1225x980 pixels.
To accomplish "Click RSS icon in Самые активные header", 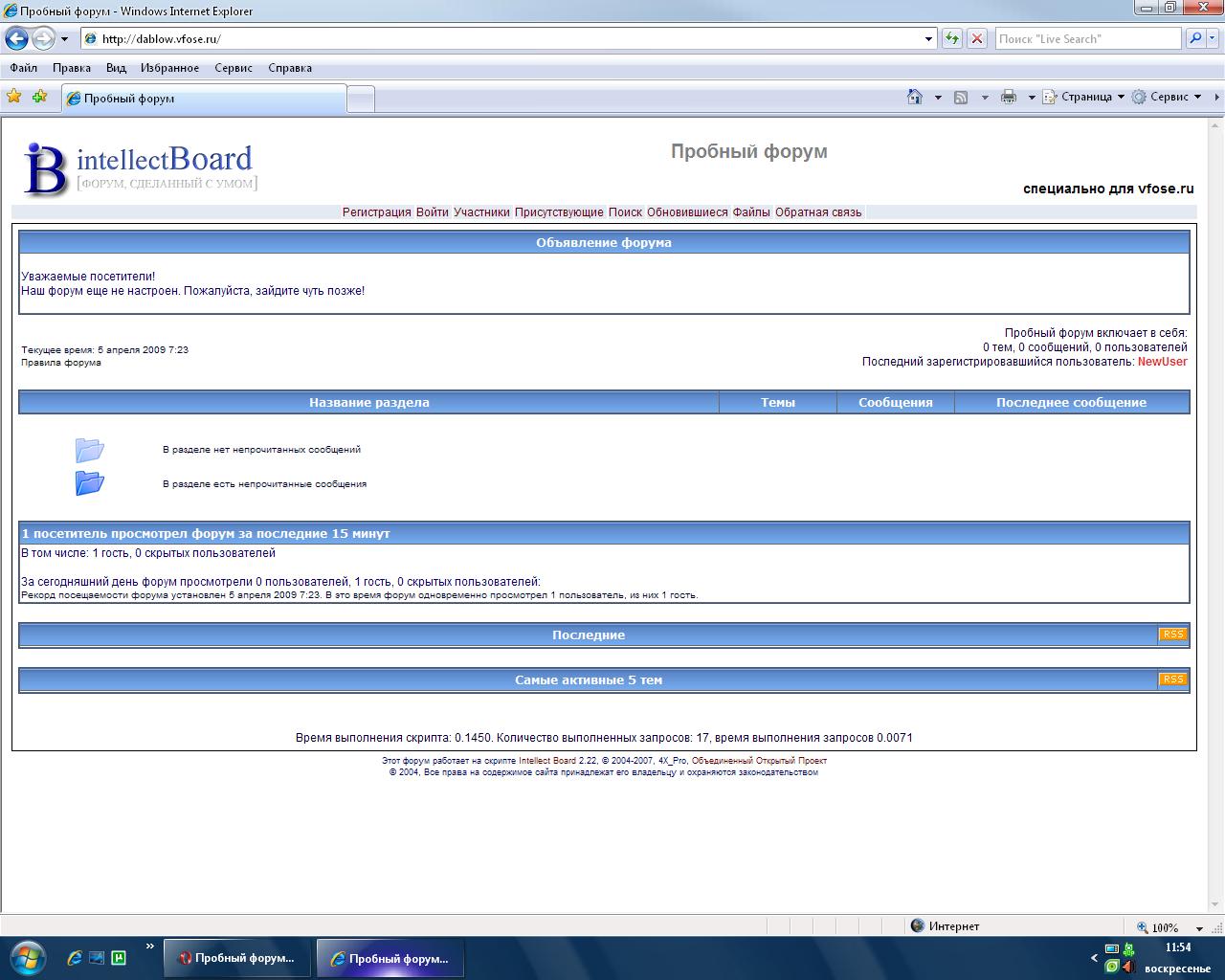I will pyautogui.click(x=1172, y=679).
